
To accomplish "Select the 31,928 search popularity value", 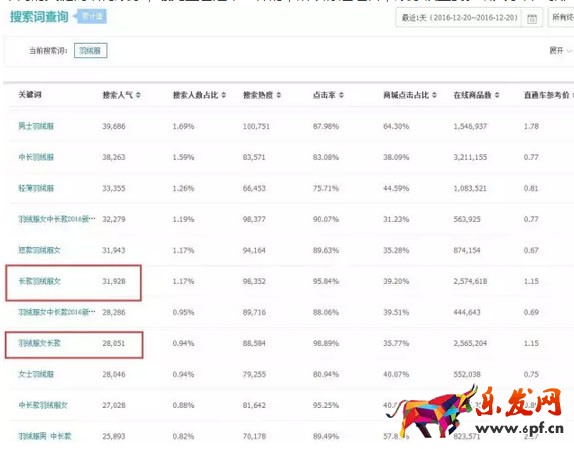I will pyautogui.click(x=114, y=281).
